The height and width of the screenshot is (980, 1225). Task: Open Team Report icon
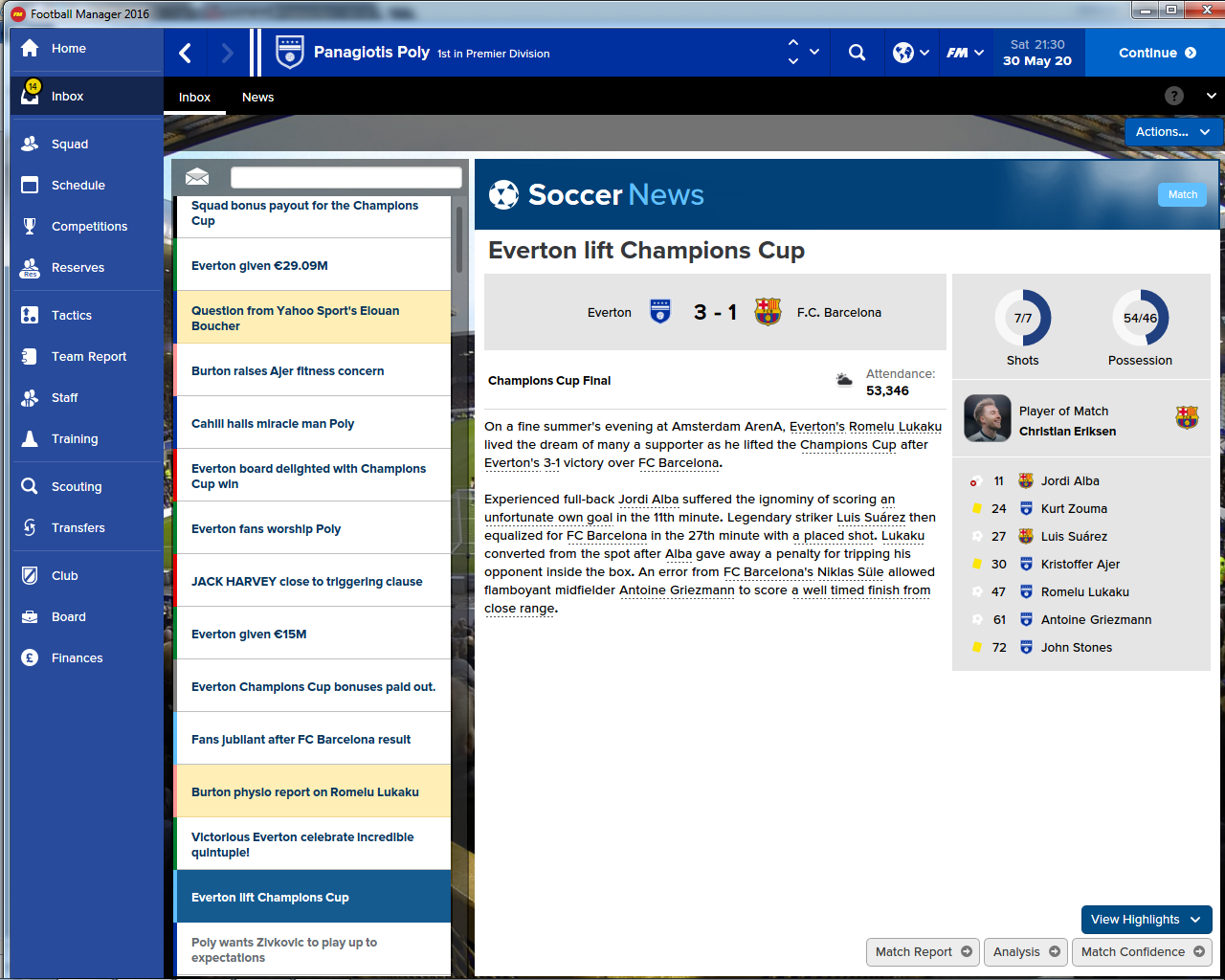point(30,356)
